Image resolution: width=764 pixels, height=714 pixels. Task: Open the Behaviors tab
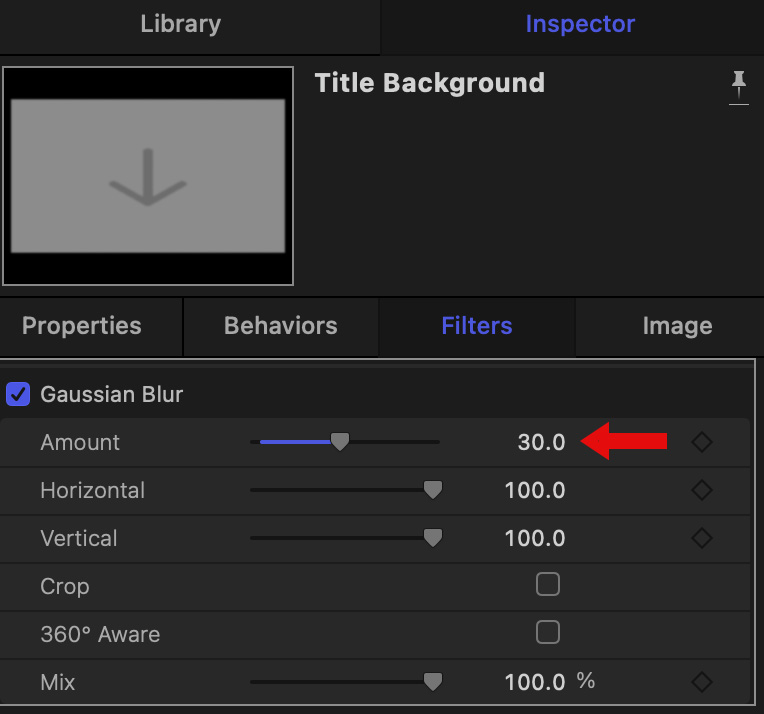[280, 326]
